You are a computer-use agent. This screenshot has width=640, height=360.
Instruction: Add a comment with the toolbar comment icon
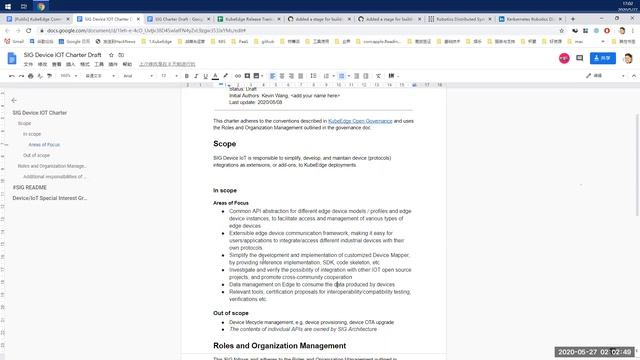(x=247, y=76)
